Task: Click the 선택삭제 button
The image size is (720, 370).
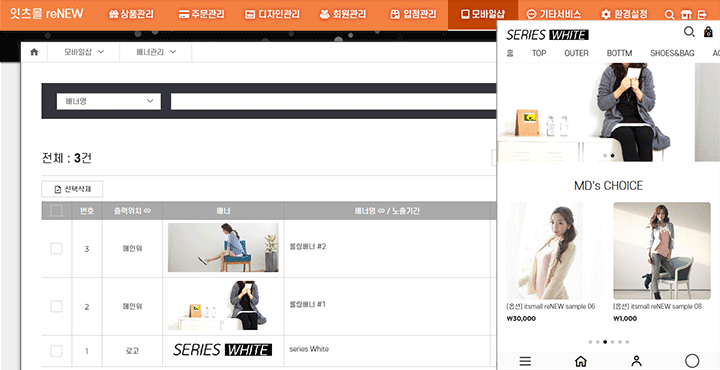Action: [72, 189]
